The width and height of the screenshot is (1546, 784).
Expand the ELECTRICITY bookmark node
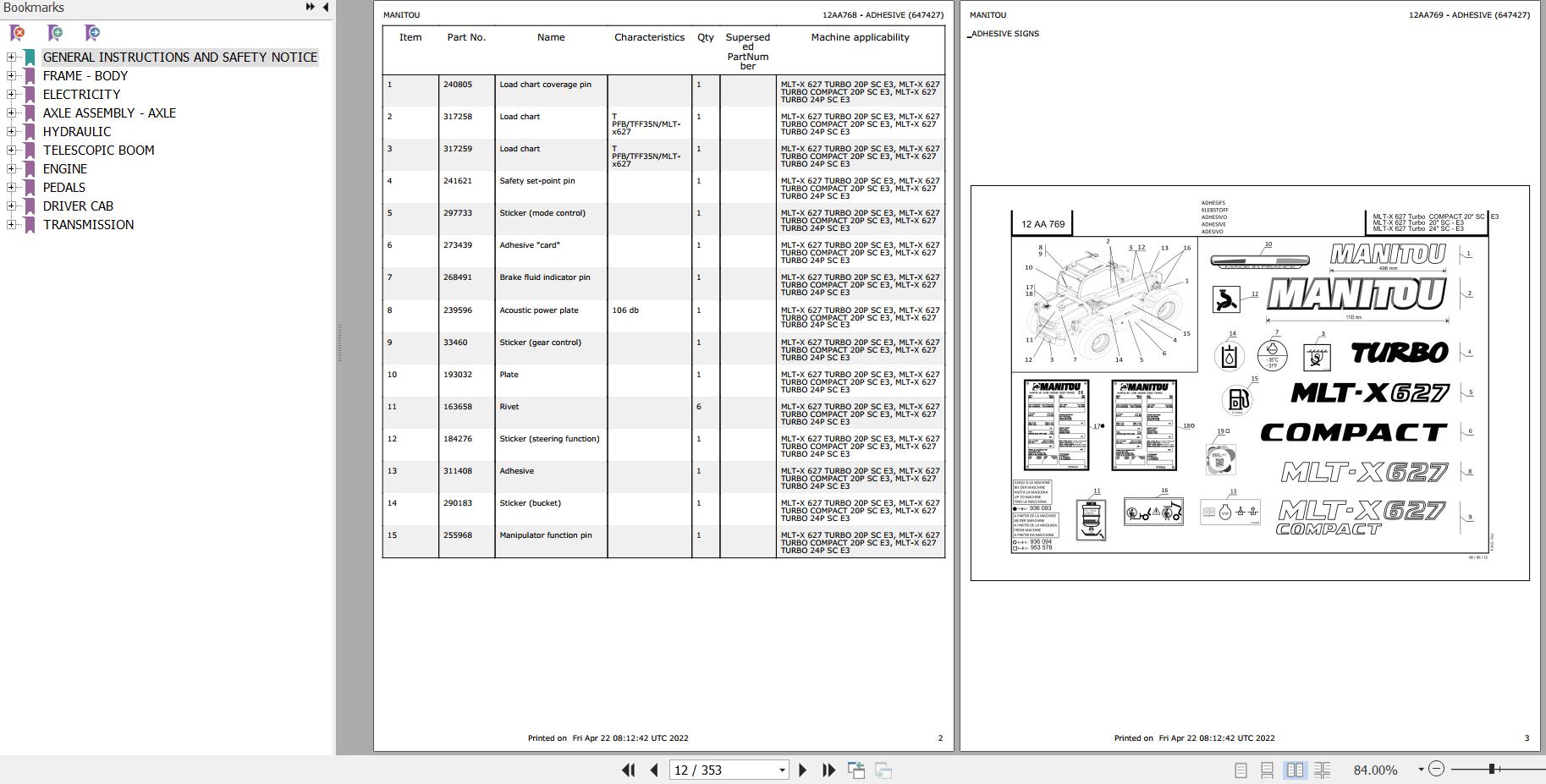[11, 95]
